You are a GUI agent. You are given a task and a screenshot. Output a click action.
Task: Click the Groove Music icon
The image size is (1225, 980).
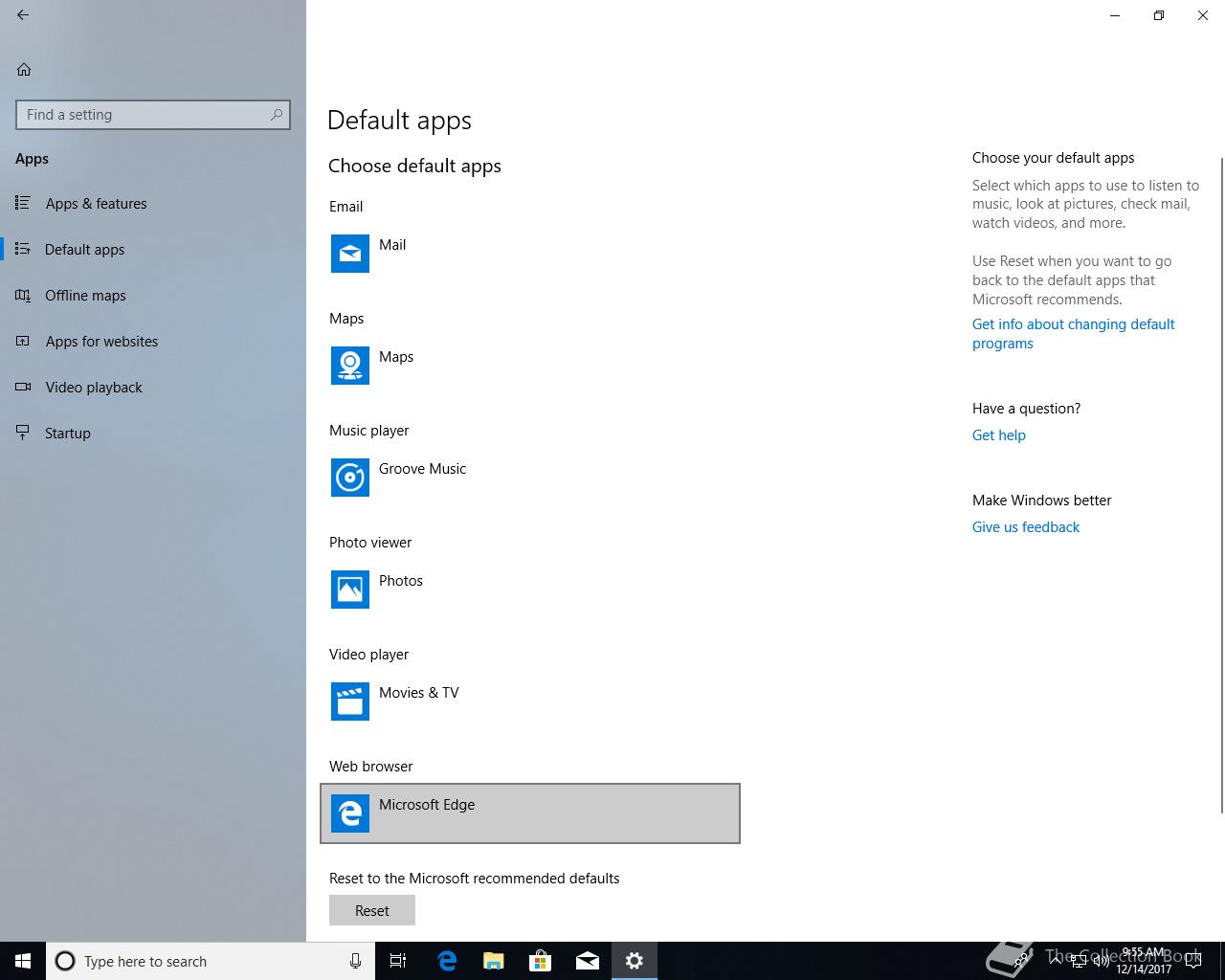click(x=350, y=478)
